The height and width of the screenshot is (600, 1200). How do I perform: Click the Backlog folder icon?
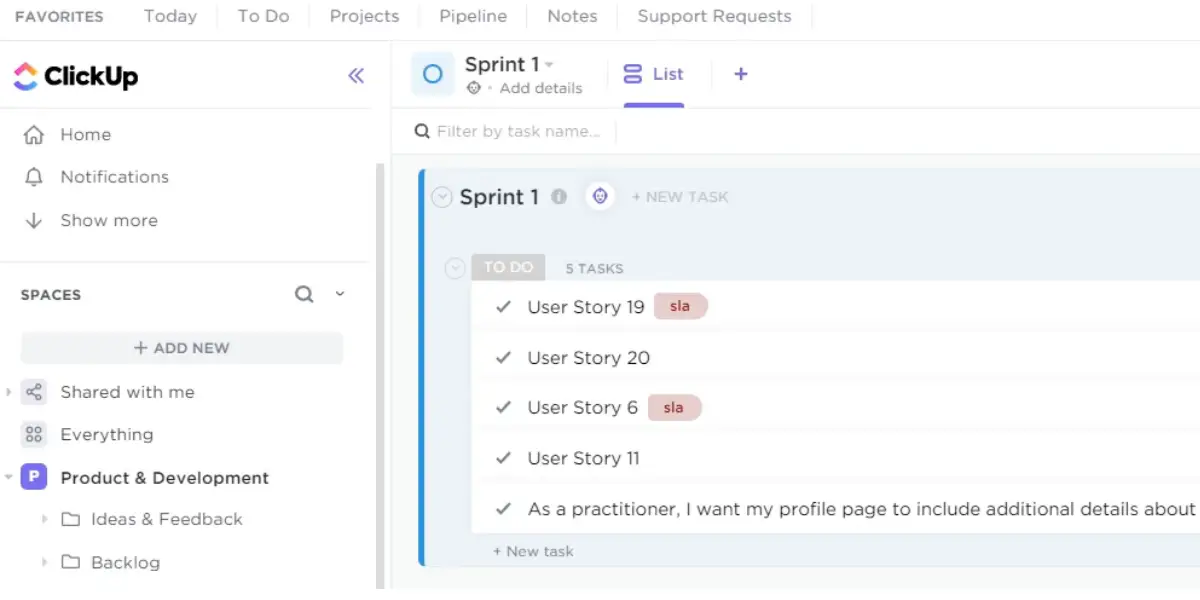coord(70,562)
